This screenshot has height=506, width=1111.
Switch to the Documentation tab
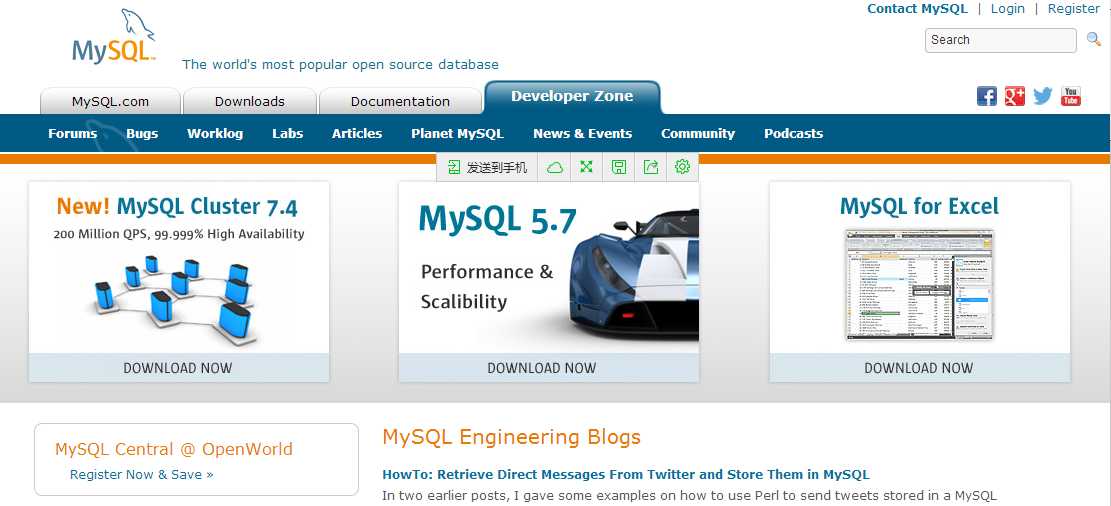click(400, 101)
